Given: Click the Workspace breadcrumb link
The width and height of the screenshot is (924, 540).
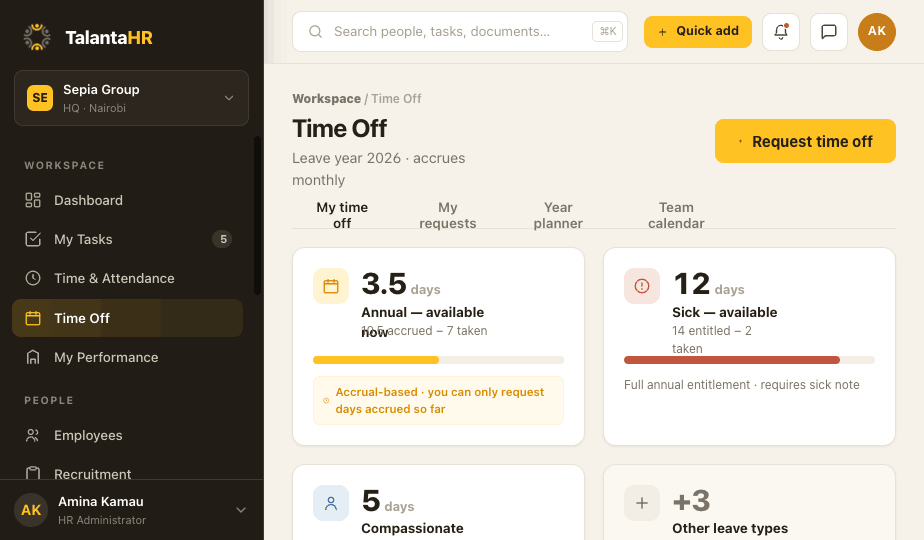Looking at the screenshot, I should click(x=326, y=98).
